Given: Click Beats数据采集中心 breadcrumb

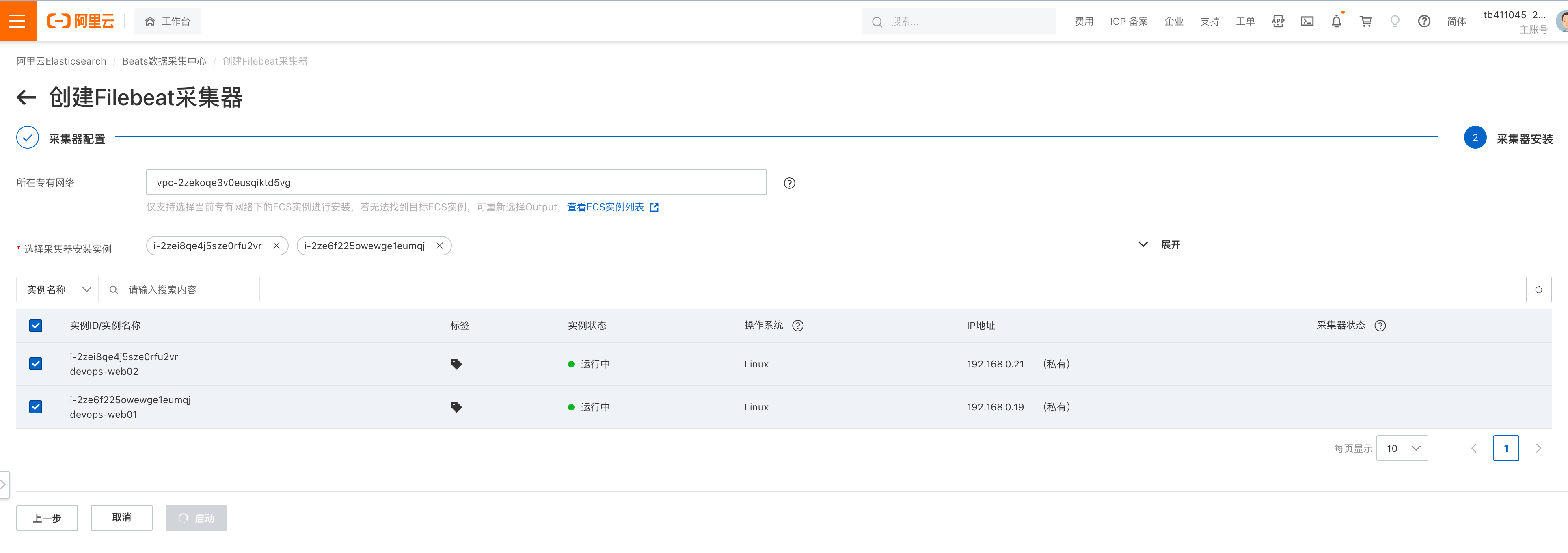Looking at the screenshot, I should pos(164,62).
